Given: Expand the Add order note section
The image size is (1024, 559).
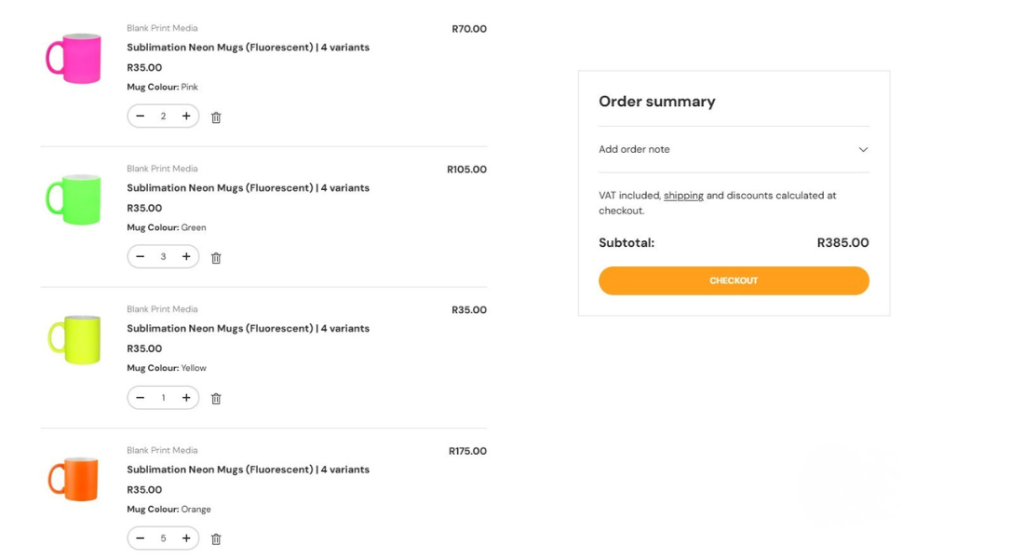Looking at the screenshot, I should [733, 149].
